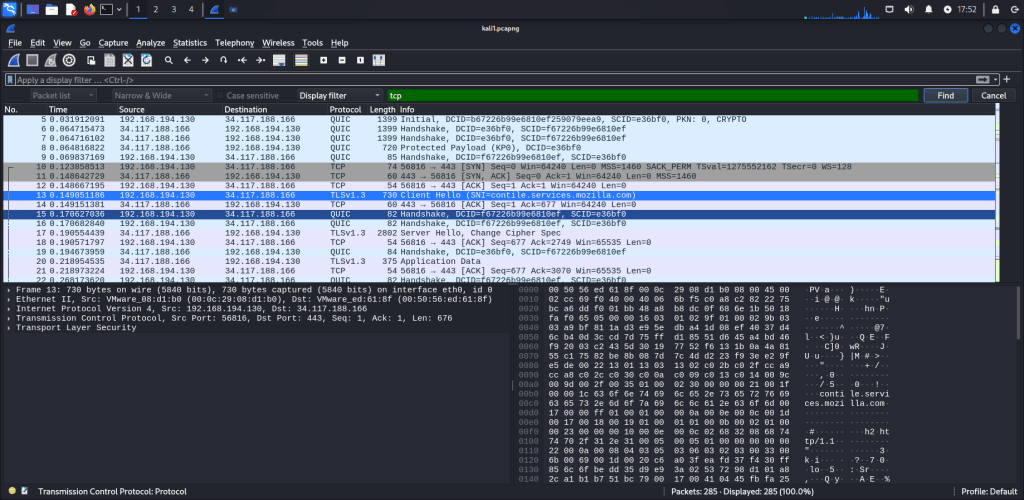The image size is (1024, 500).
Task: Expand the Internet Protocol Version 4 row
Action: 9,308
